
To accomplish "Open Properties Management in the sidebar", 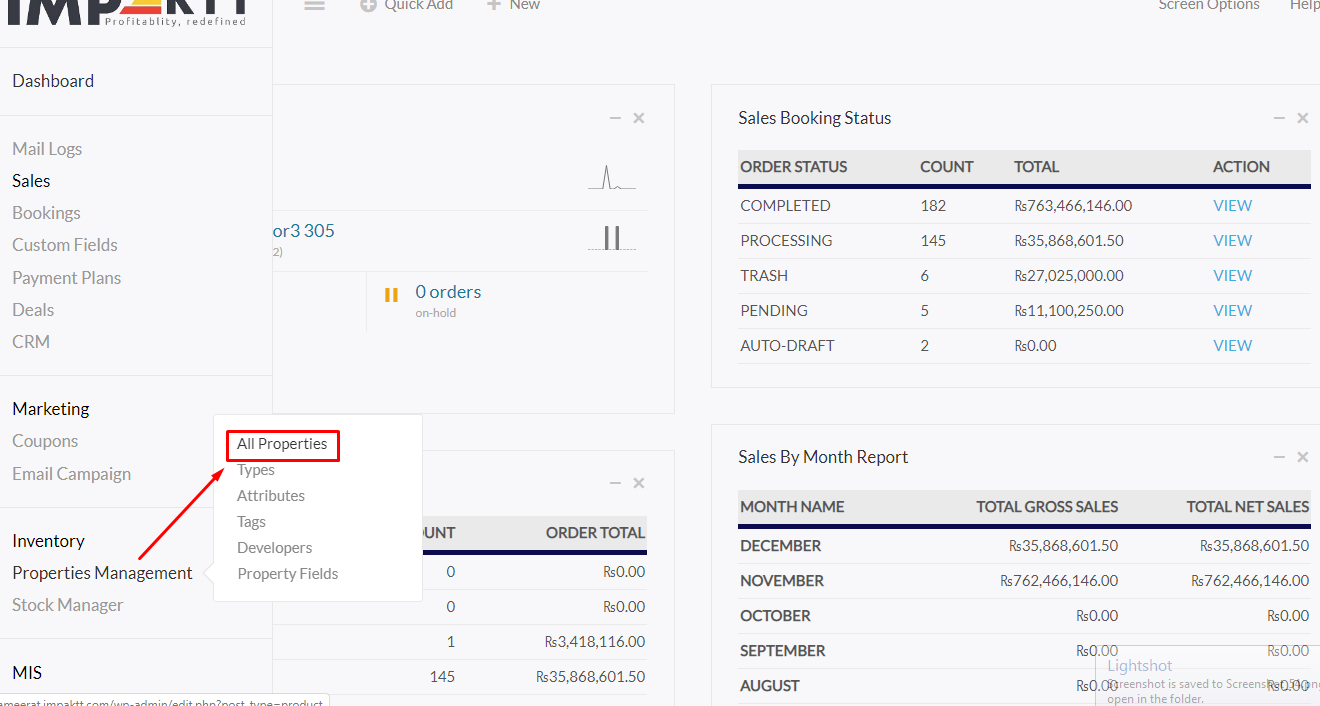I will (x=102, y=573).
